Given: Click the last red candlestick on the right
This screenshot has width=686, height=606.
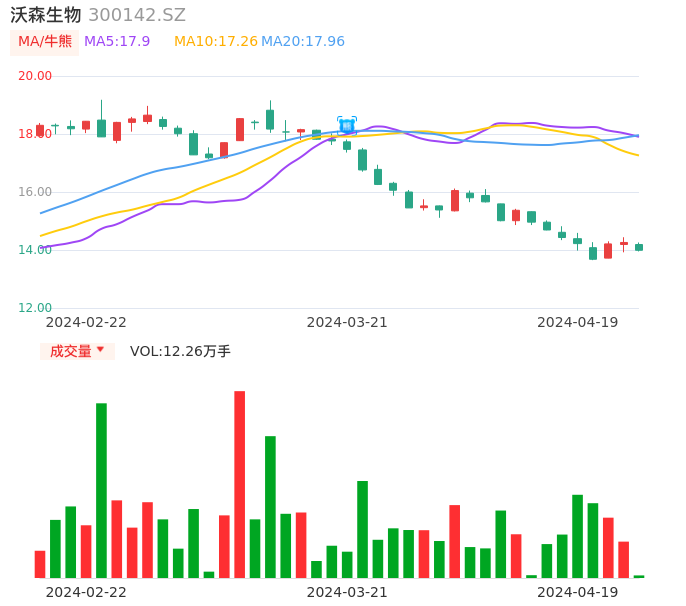Looking at the screenshot, I should pyautogui.click(x=624, y=243).
